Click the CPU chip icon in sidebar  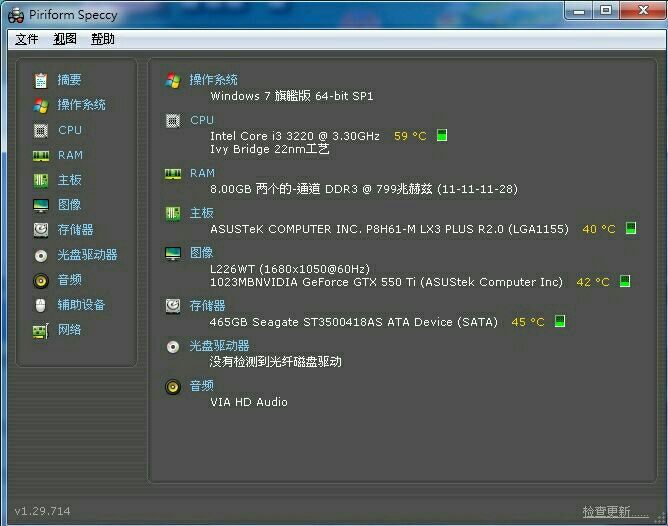point(41,130)
